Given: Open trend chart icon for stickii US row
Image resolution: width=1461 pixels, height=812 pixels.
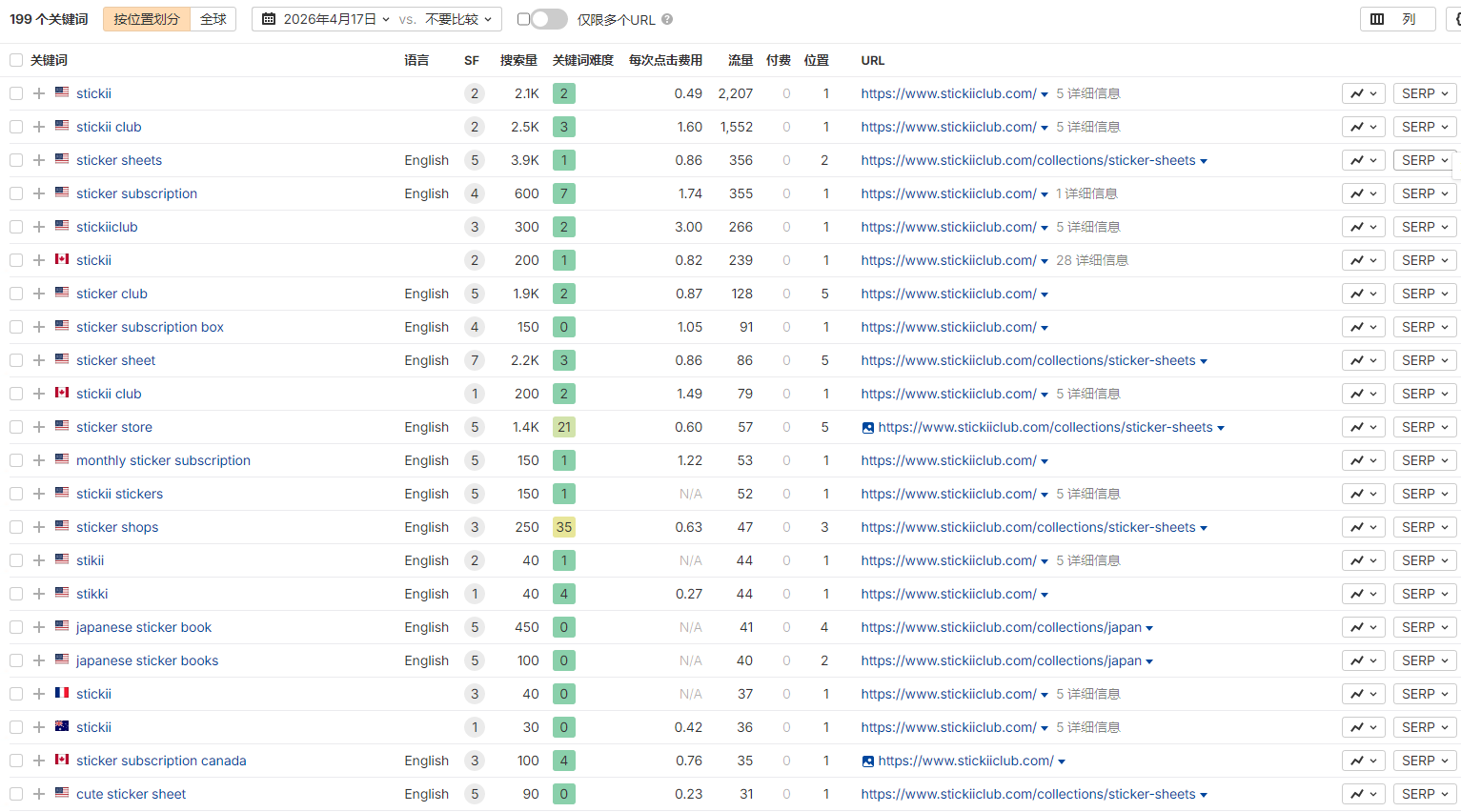Looking at the screenshot, I should coord(1363,93).
